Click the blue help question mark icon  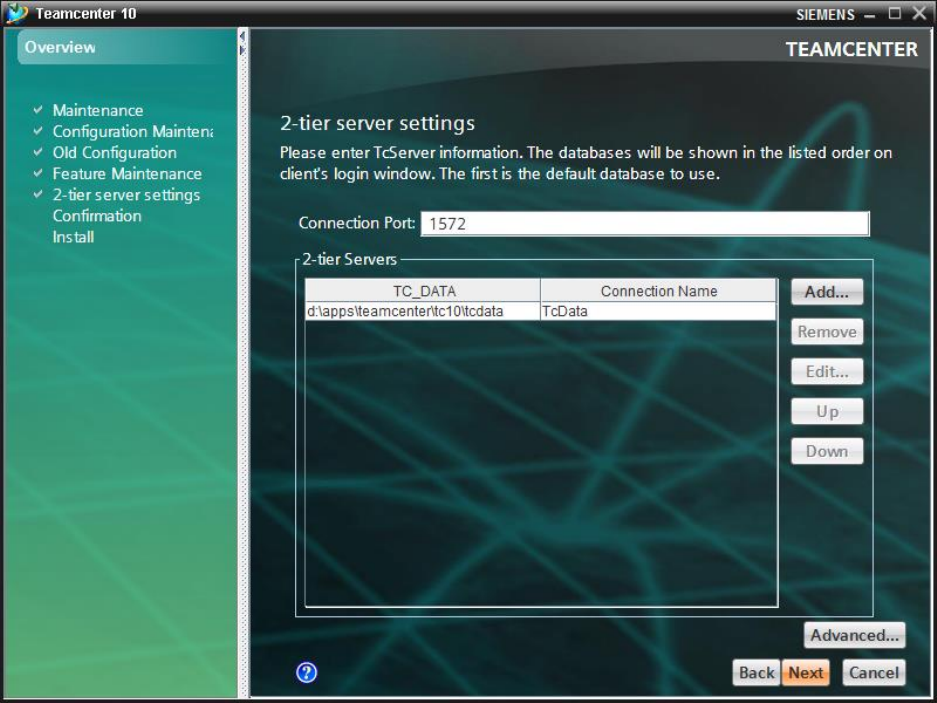click(x=307, y=673)
